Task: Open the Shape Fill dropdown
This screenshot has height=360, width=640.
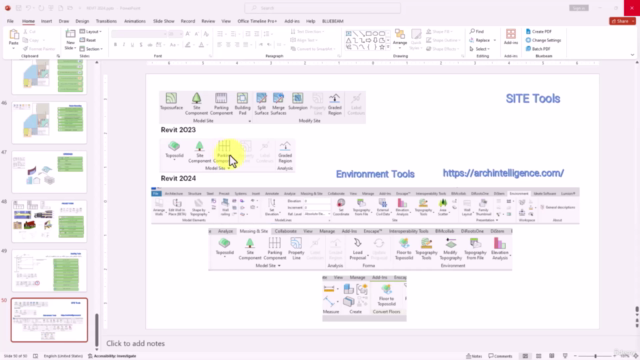Action: click(439, 31)
